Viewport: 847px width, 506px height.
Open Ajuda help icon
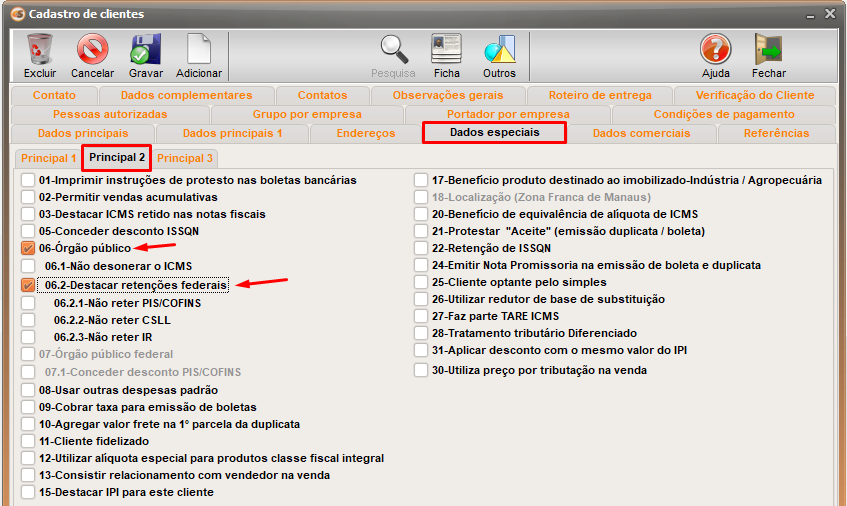click(715, 50)
